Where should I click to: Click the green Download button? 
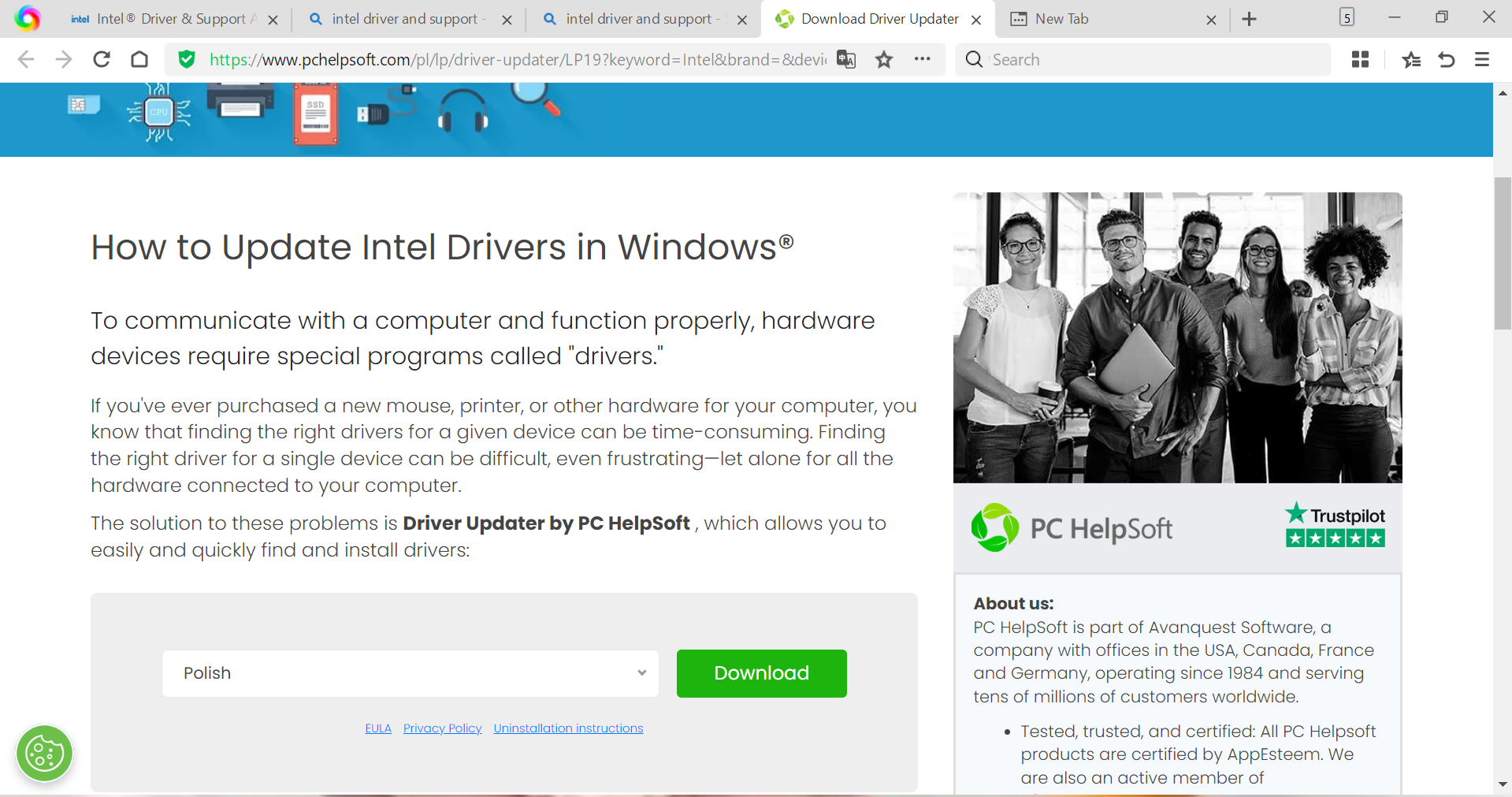click(x=762, y=673)
